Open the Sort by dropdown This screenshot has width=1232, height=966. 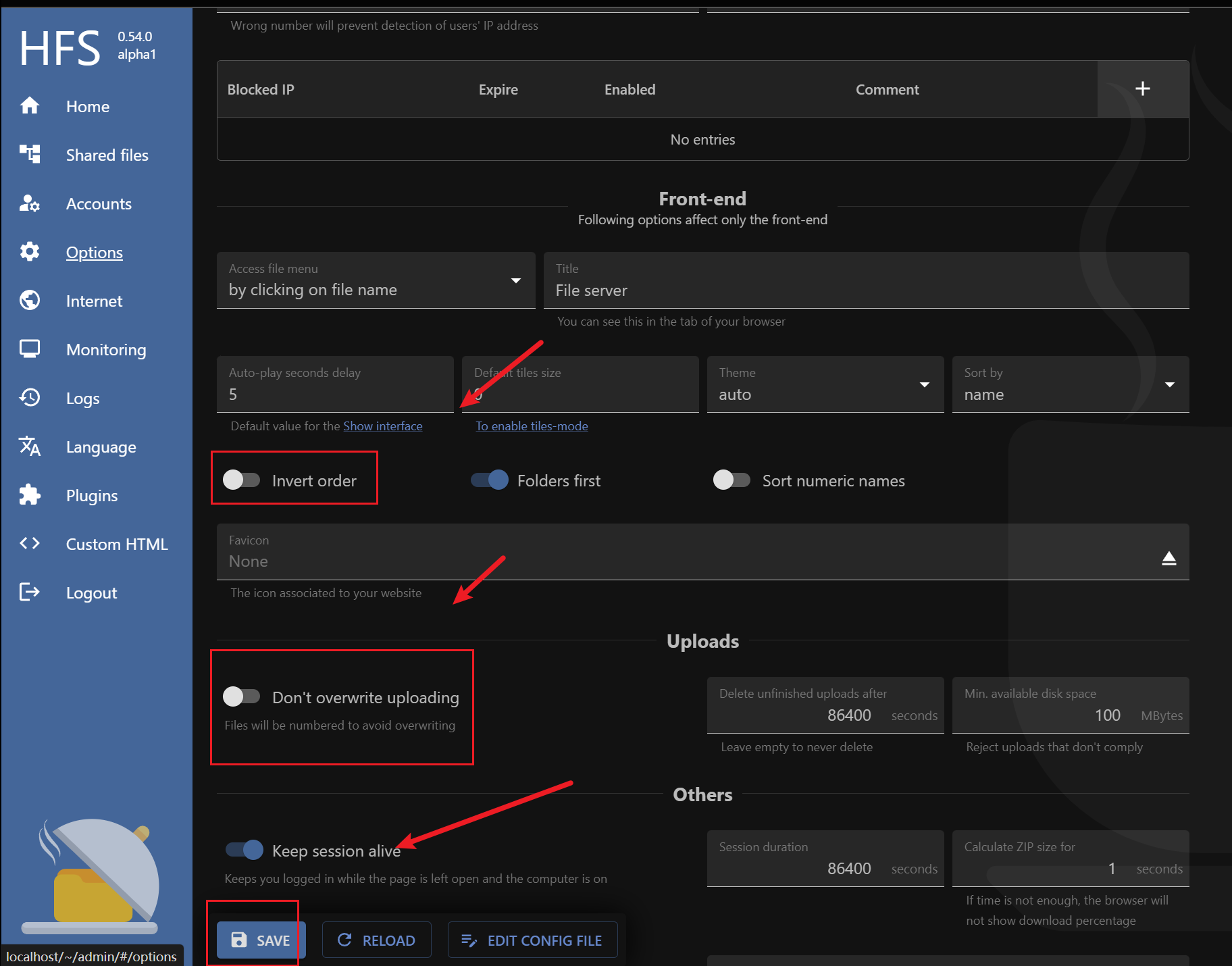[1070, 385]
